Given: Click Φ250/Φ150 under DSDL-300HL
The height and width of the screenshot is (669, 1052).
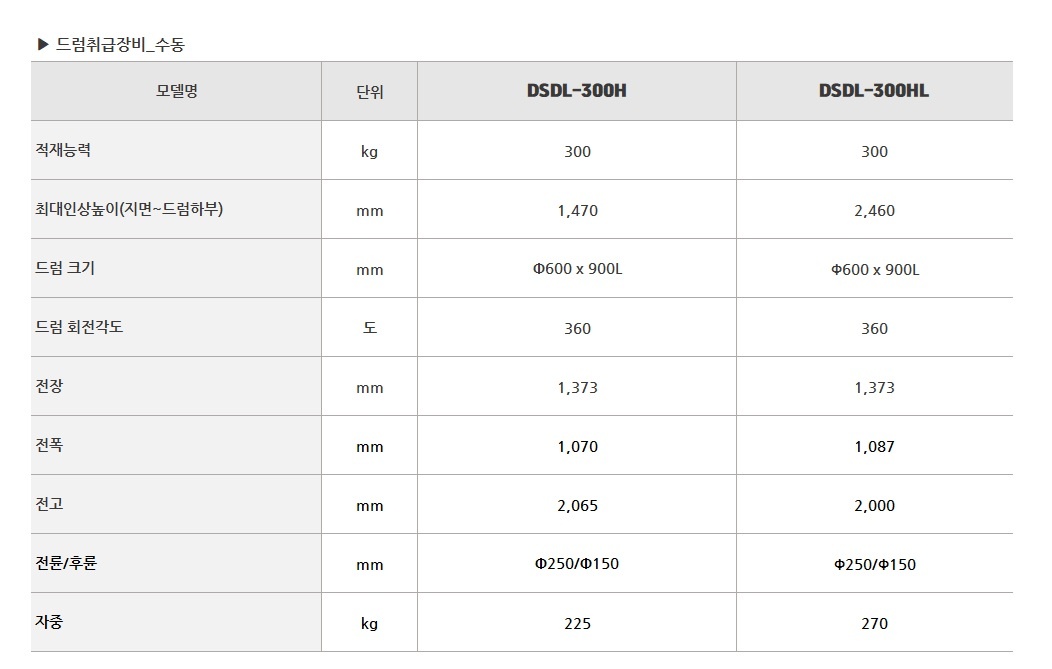Looking at the screenshot, I should [875, 565].
